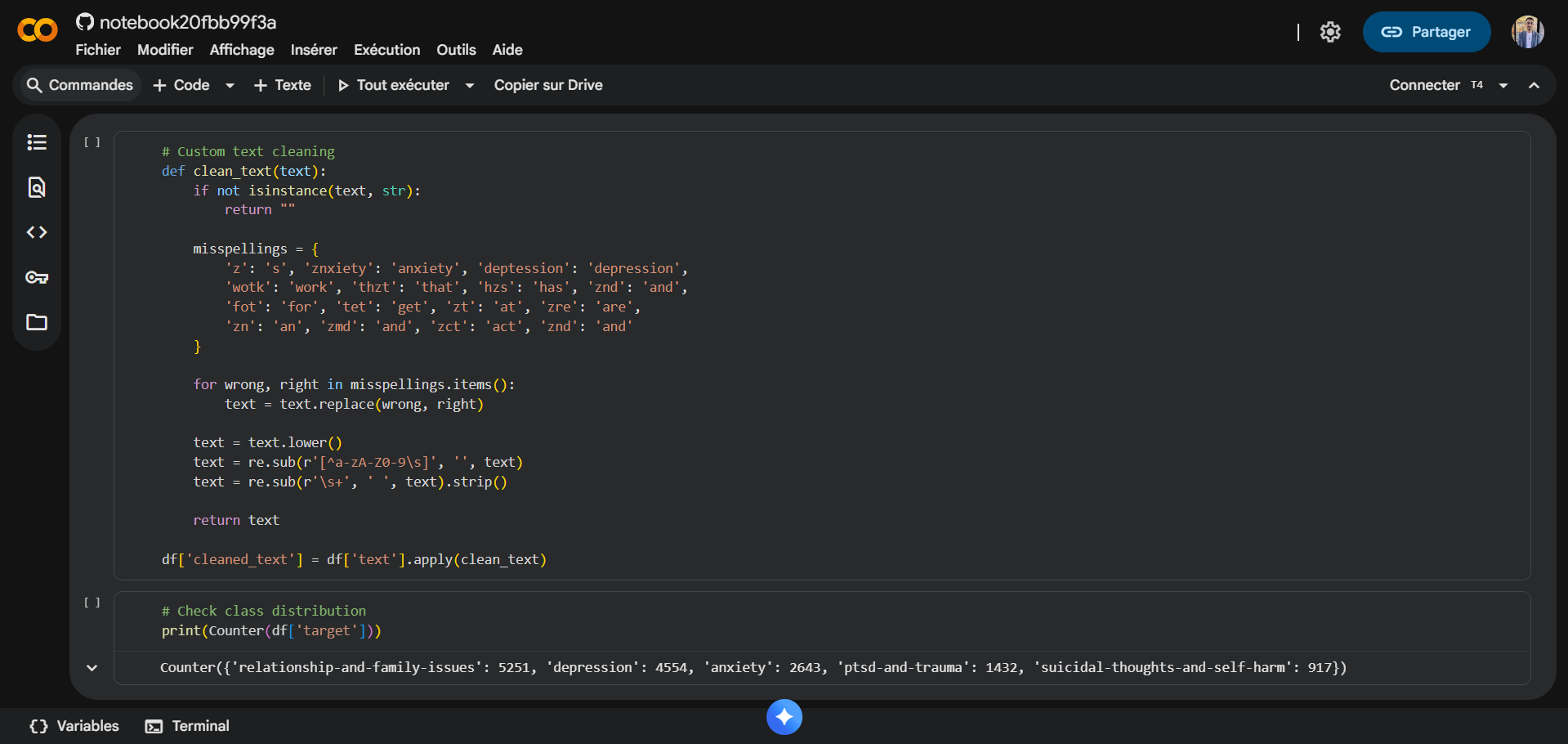1568x744 pixels.
Task: Open the Outils menu
Action: (x=456, y=50)
